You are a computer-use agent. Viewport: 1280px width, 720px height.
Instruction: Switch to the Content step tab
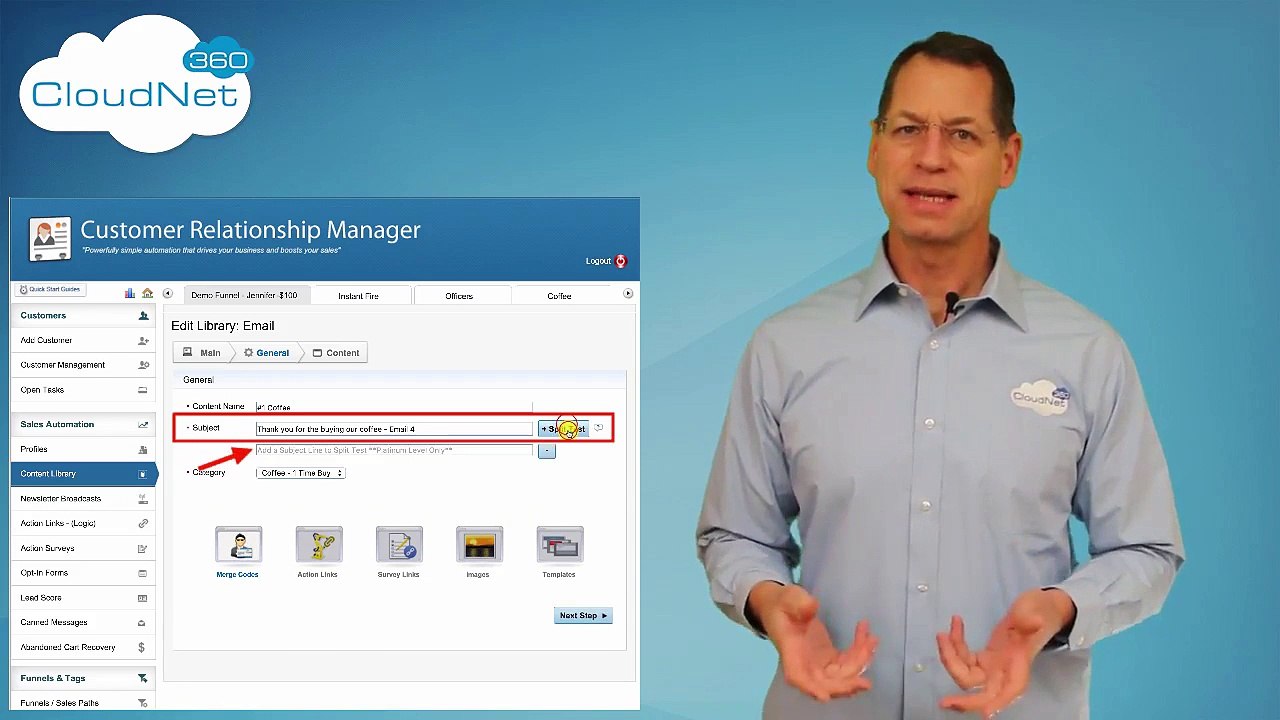click(336, 353)
